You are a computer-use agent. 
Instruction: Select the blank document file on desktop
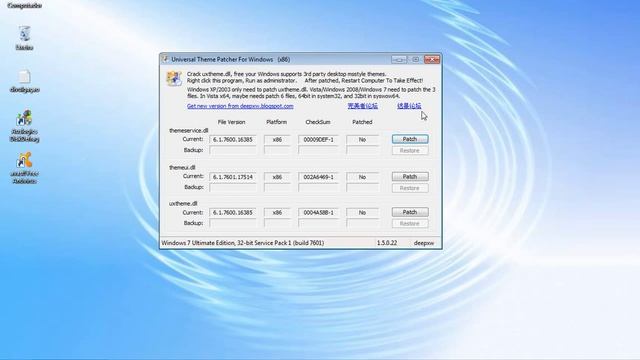(24, 81)
